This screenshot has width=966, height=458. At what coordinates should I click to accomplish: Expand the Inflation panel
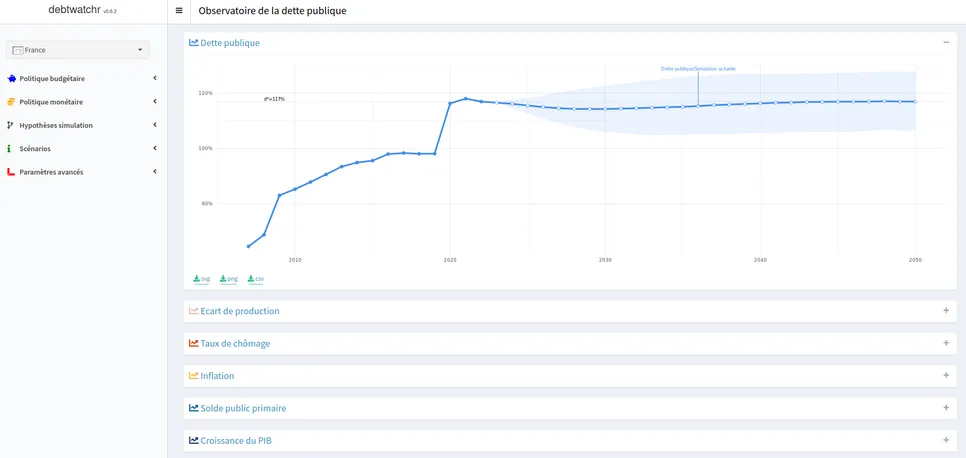(x=946, y=375)
